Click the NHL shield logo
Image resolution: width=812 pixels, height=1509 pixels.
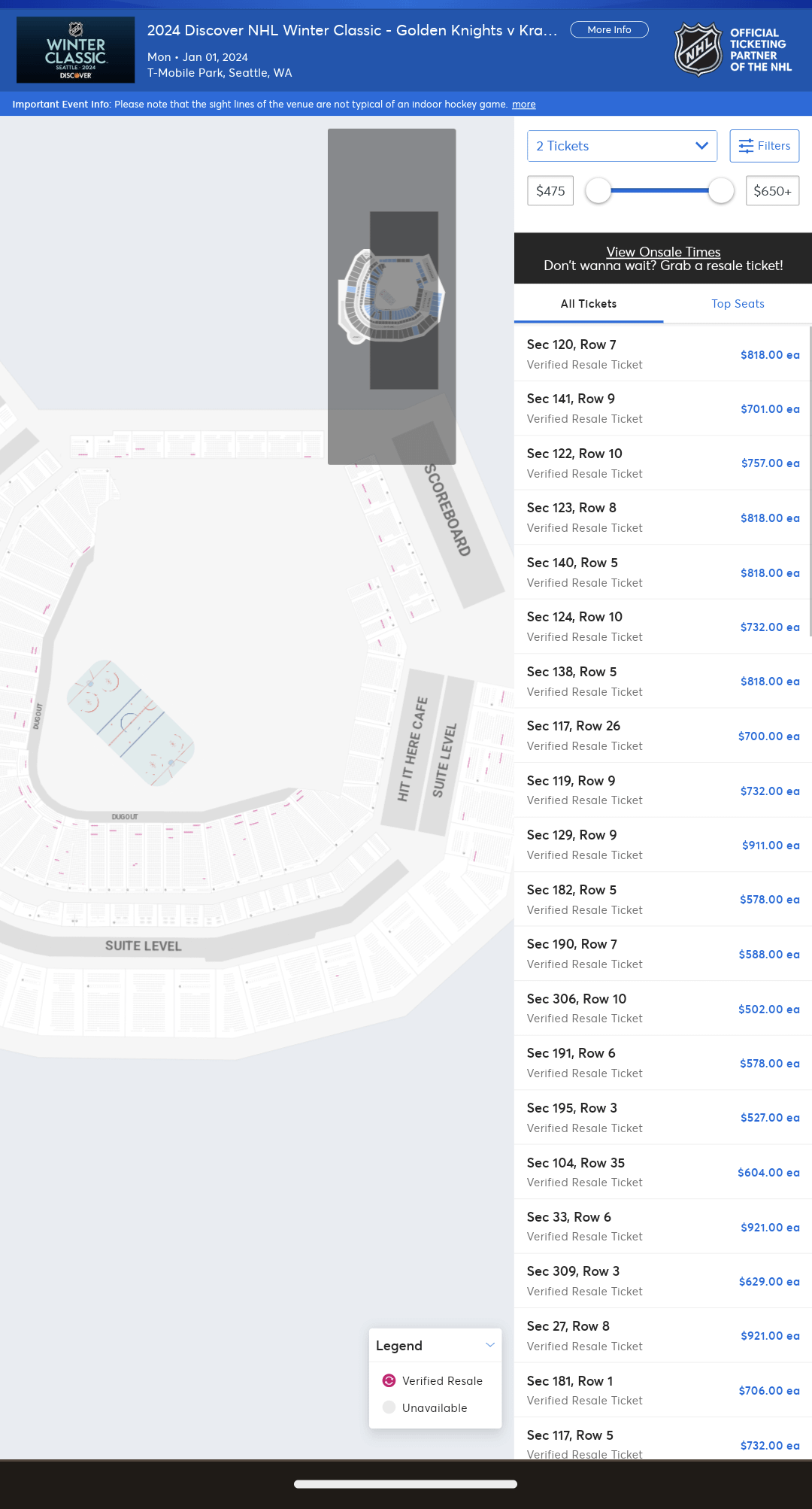(x=698, y=50)
